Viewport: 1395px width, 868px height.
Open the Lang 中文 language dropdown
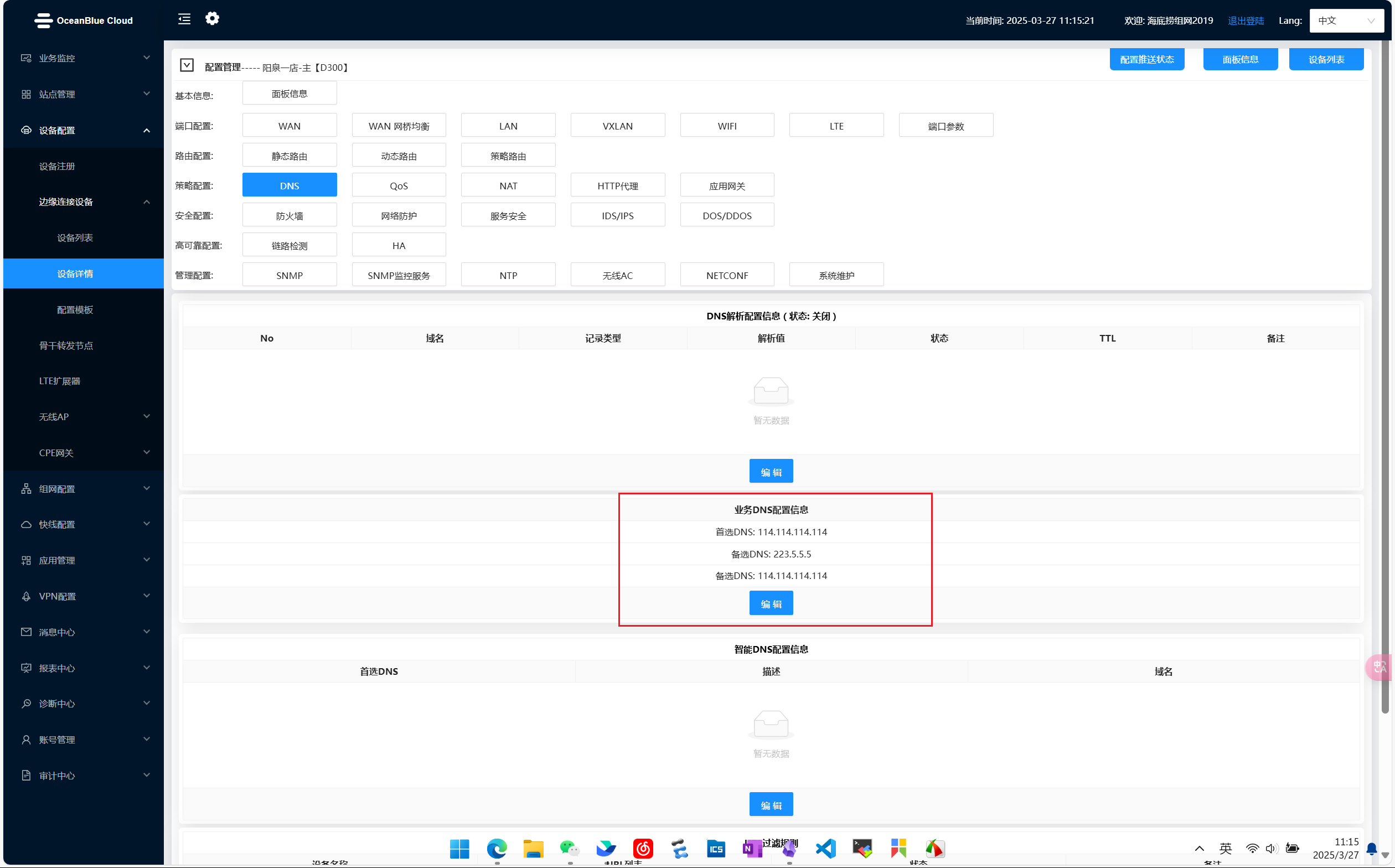click(x=1346, y=20)
